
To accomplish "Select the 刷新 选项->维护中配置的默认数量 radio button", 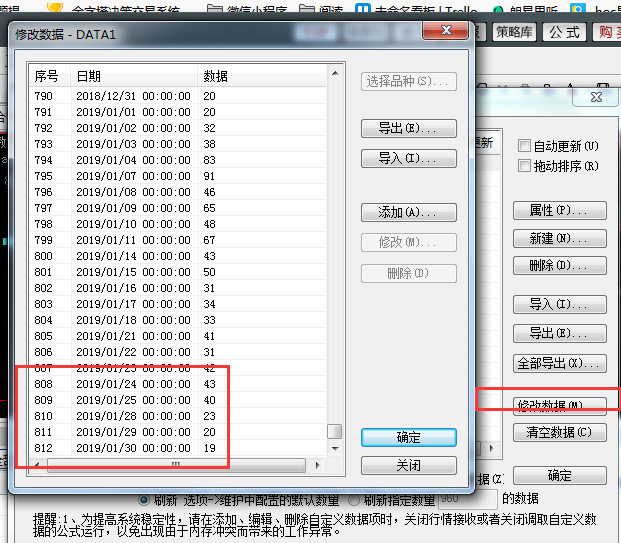I will pos(143,500).
